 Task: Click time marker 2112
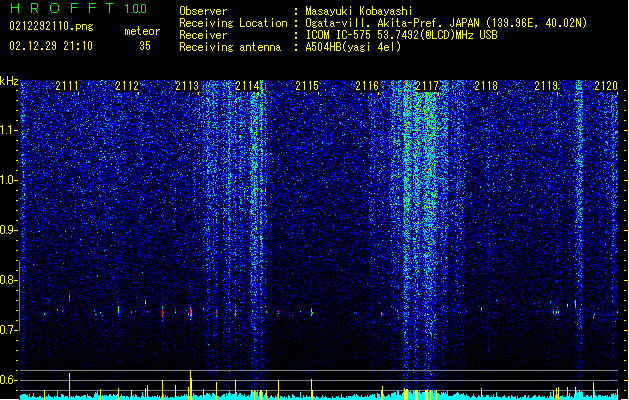click(127, 85)
